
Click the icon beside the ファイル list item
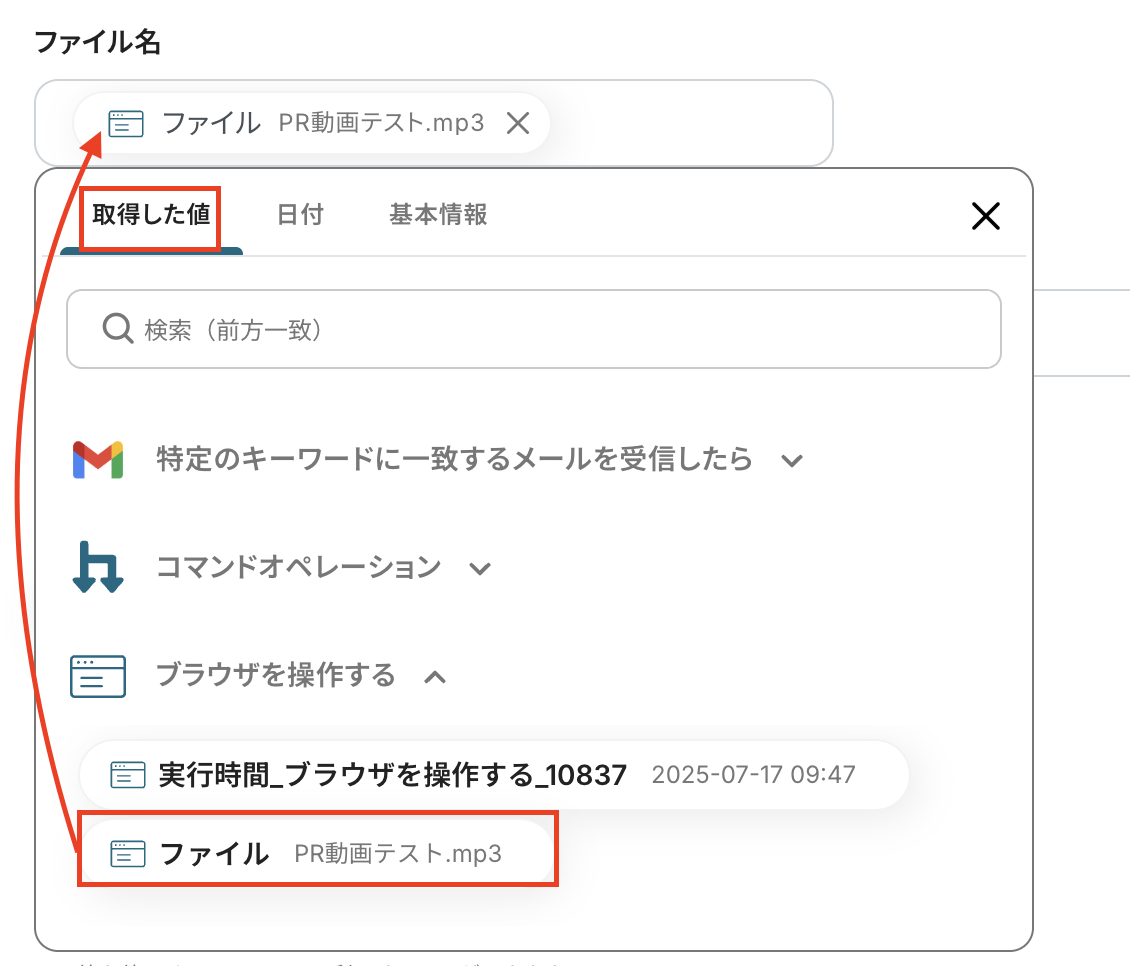coord(128,854)
